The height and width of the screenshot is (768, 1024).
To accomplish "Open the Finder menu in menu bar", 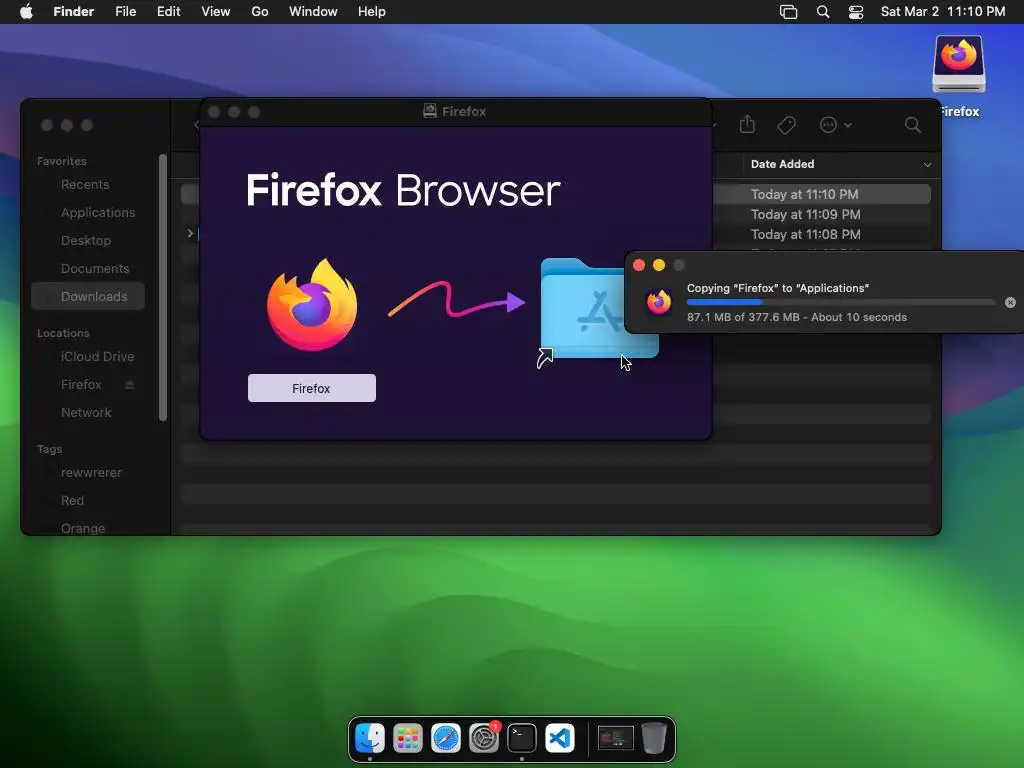I will pos(73,12).
